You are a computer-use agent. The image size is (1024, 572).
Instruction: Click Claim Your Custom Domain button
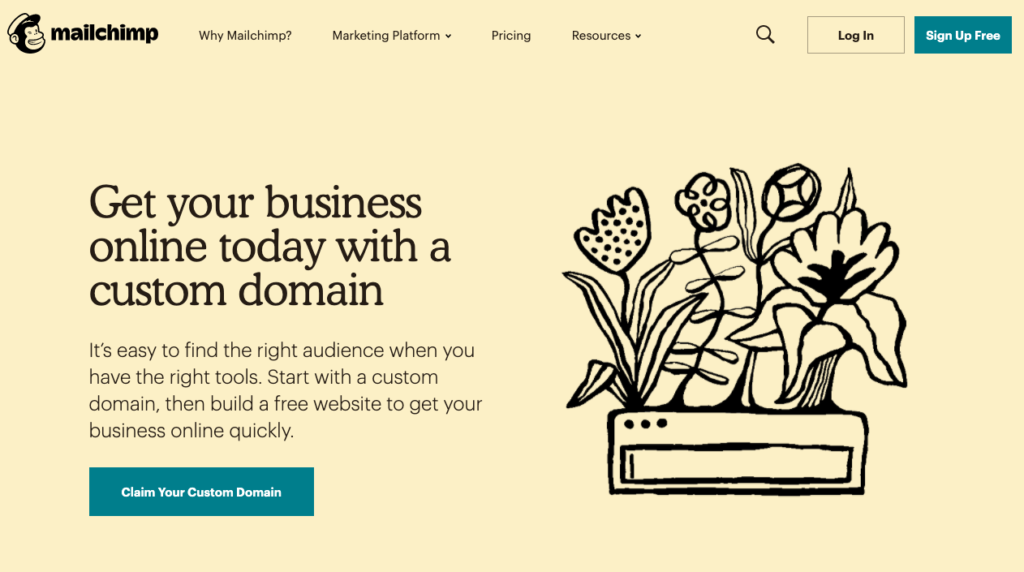(201, 492)
